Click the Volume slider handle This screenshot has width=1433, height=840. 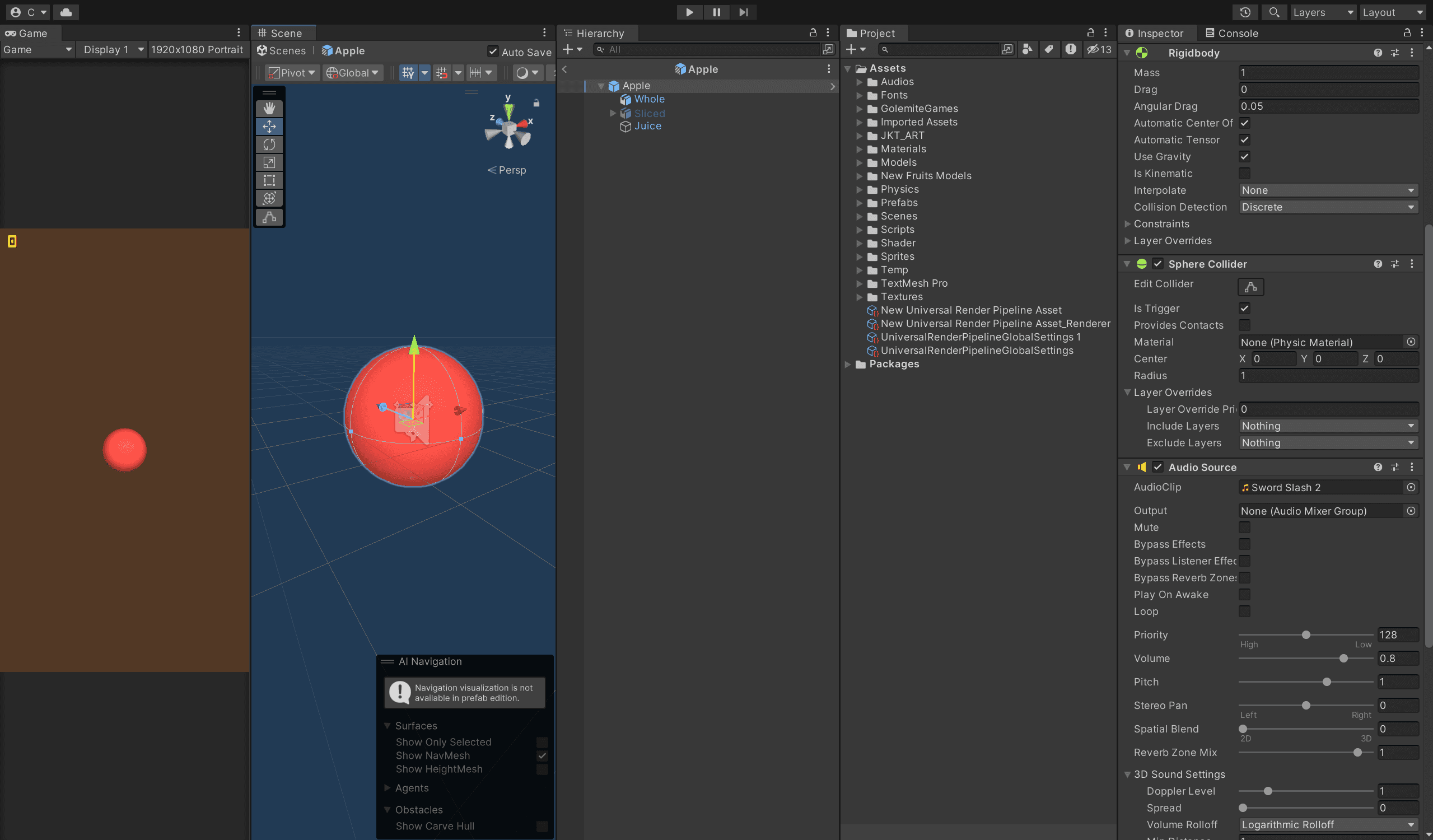[x=1343, y=658]
